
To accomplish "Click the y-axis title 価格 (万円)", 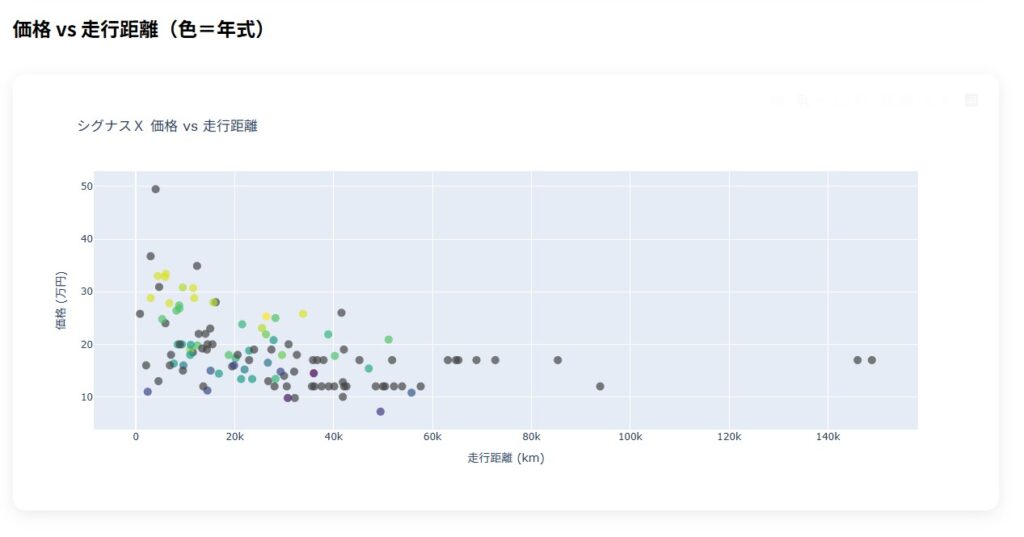I will click(61, 300).
